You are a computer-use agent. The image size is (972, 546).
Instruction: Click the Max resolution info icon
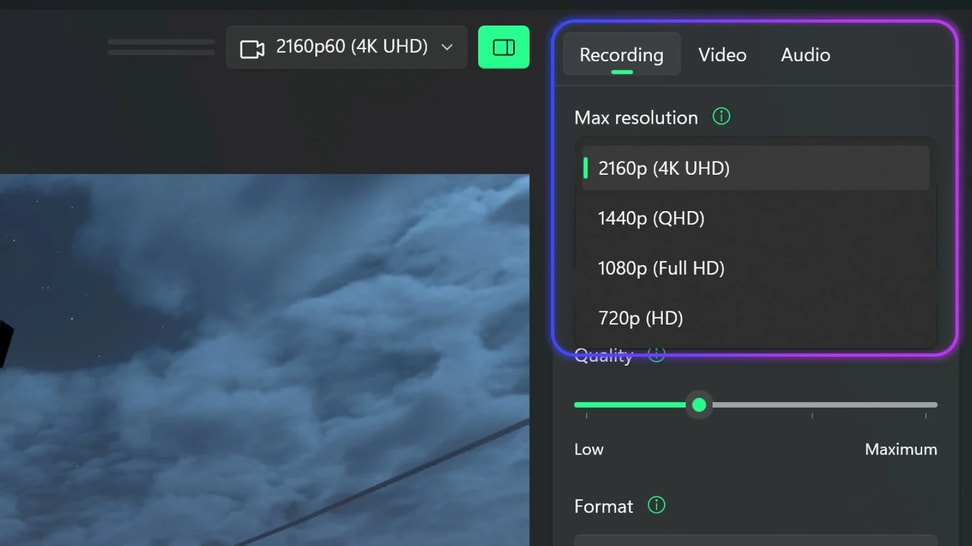pos(721,116)
